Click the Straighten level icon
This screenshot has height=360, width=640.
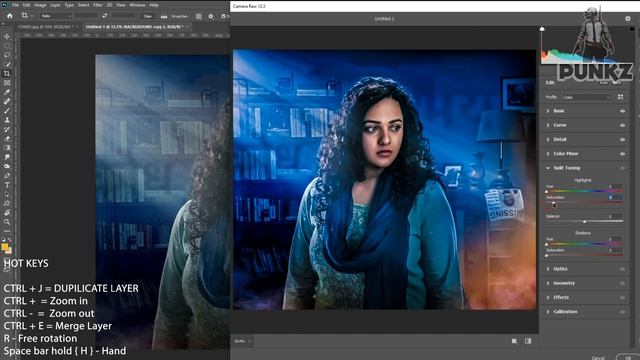164,16
